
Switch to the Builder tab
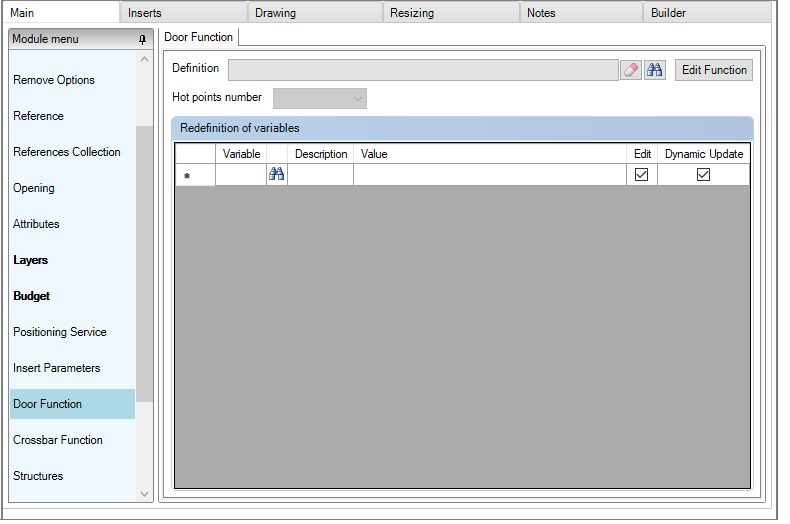point(707,13)
